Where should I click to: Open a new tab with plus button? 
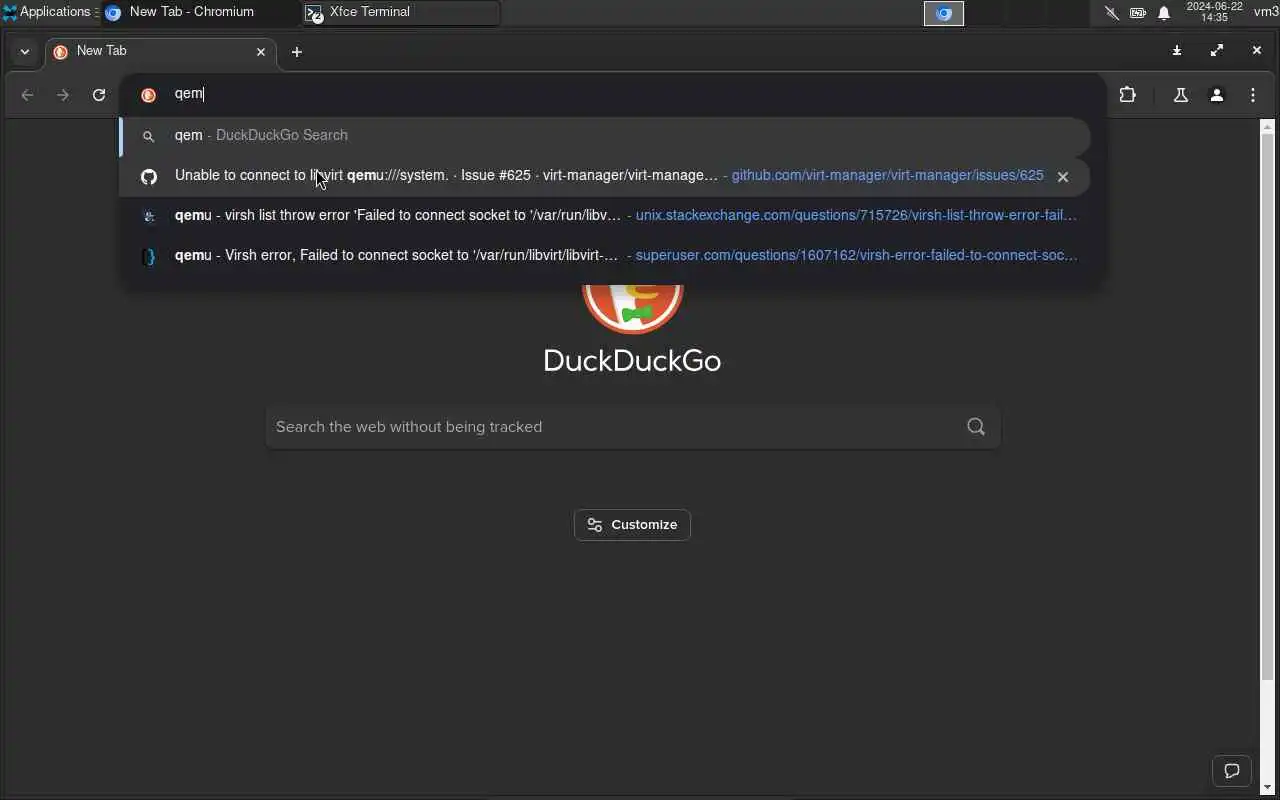point(297,52)
